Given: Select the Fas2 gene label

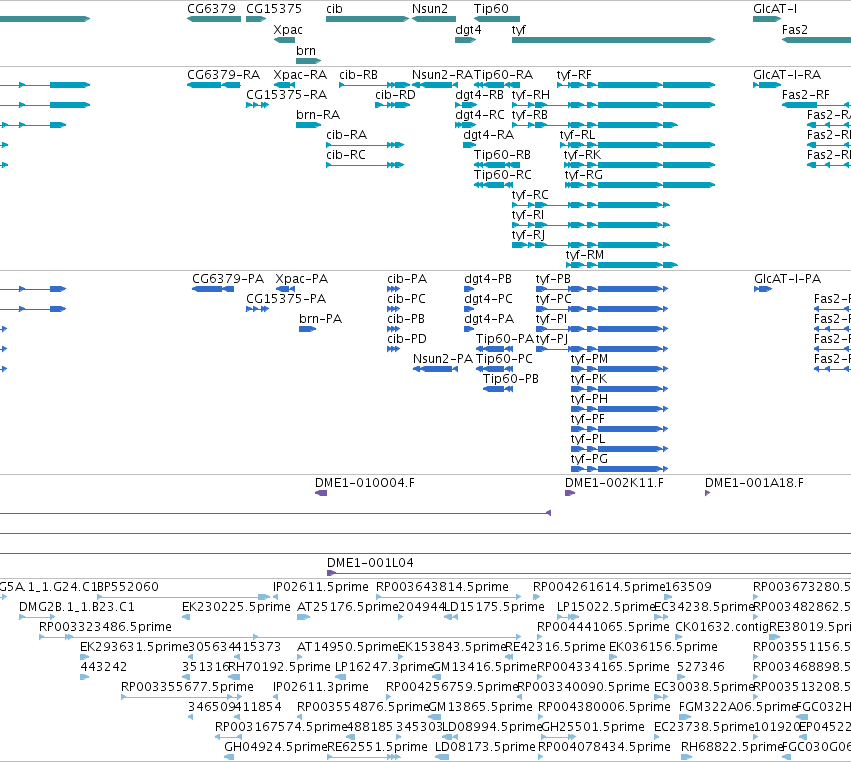Looking at the screenshot, I should point(795,30).
